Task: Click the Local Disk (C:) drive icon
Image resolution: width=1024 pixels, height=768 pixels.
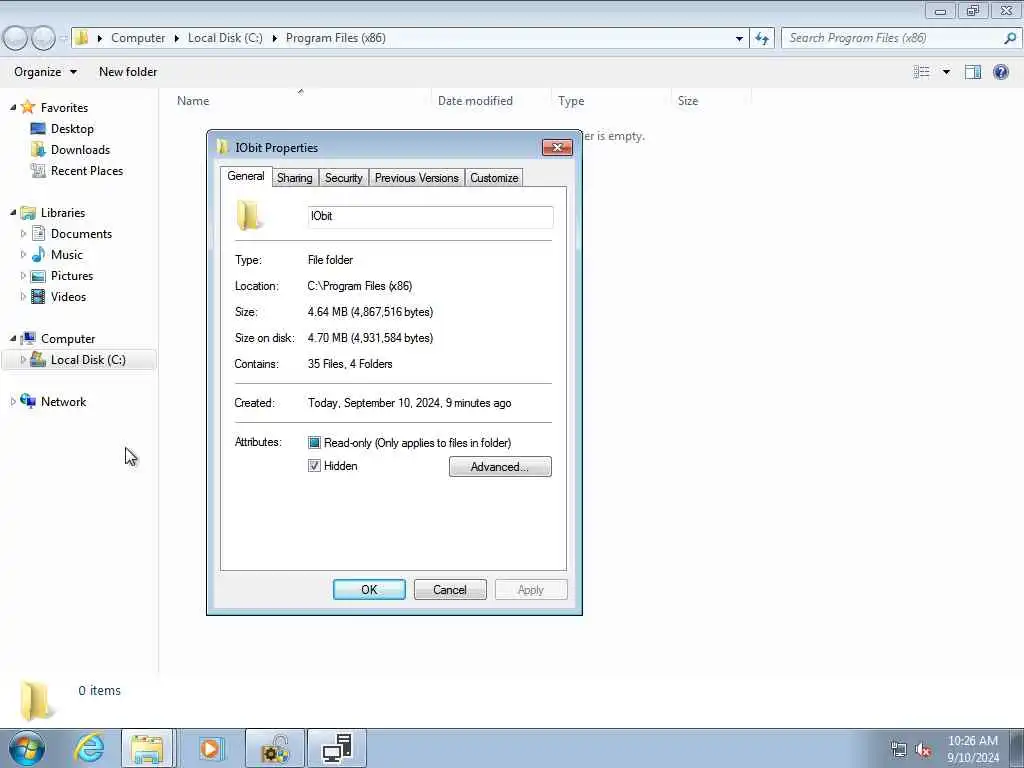Action: [38, 359]
